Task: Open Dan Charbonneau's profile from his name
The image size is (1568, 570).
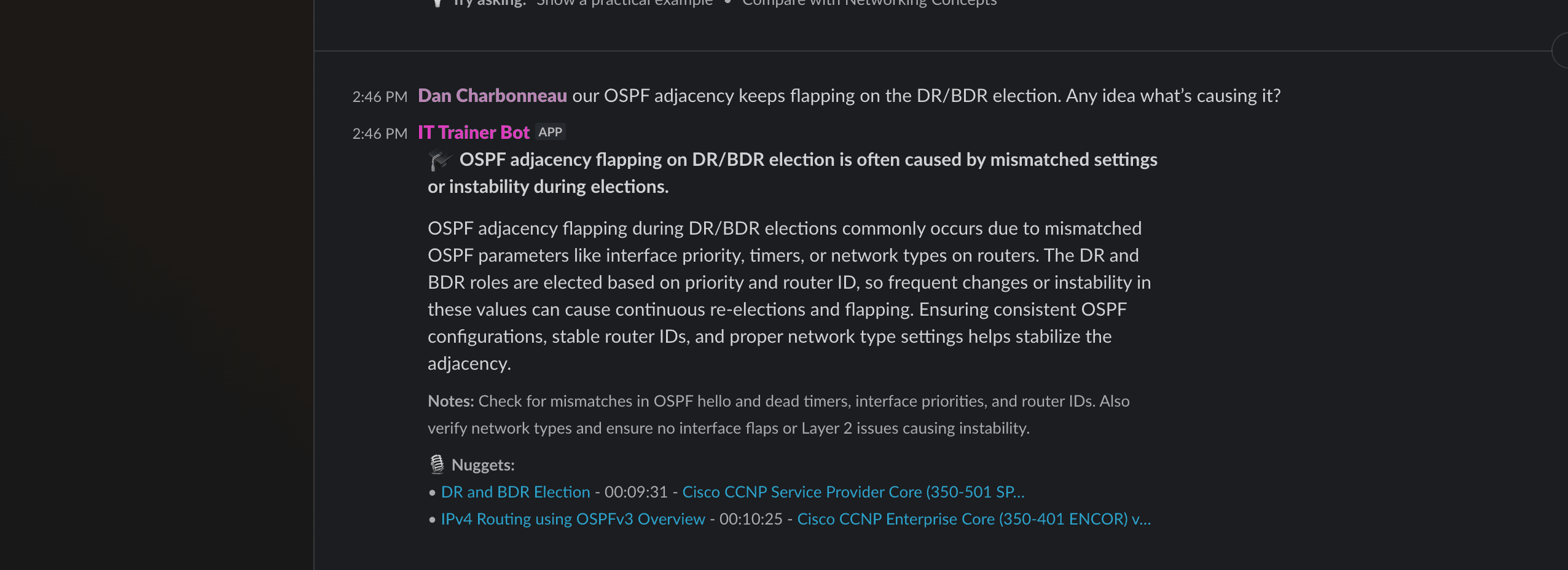Action: [x=492, y=96]
